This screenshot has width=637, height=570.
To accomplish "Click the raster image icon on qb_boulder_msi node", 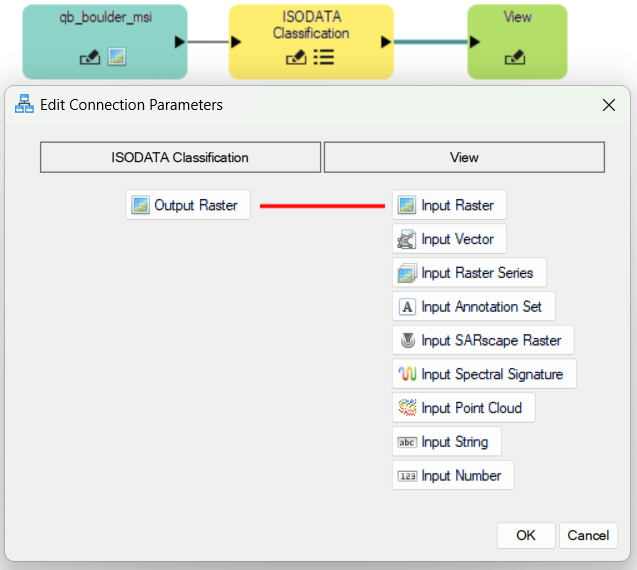I will (117, 58).
